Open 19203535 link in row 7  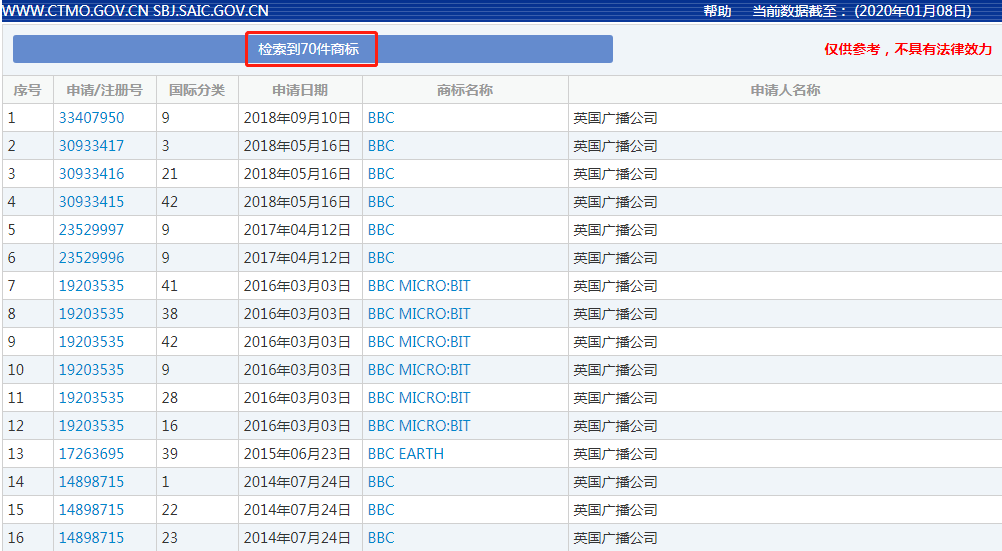coord(91,286)
